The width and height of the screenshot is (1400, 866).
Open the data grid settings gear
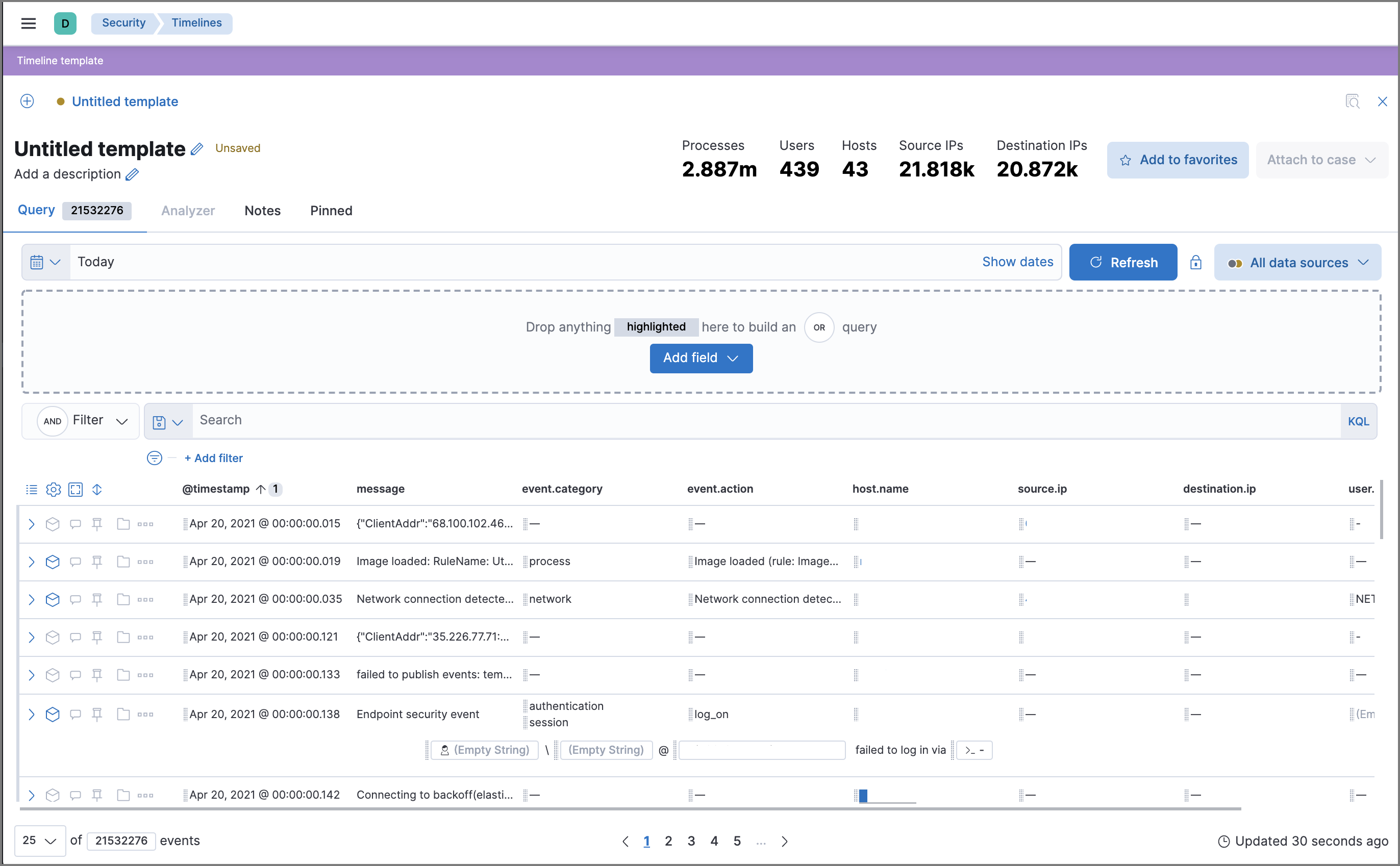coord(53,489)
